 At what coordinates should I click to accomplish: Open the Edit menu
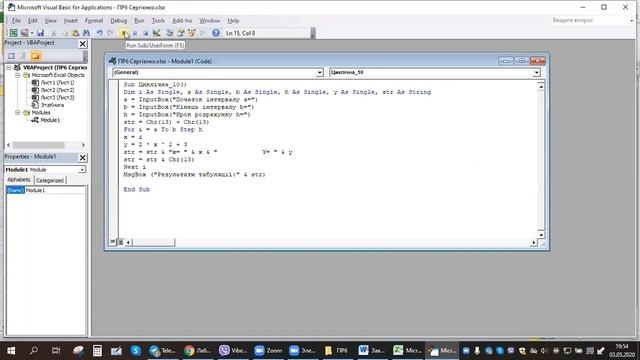(33, 20)
